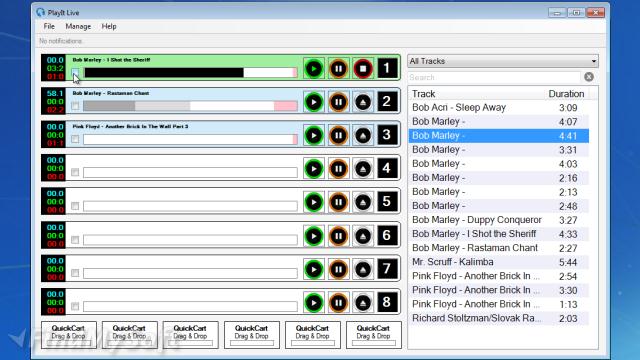640x360 pixels.
Task: Select the Pink Floyd track lasting 1:13
Action: [x=499, y=304]
